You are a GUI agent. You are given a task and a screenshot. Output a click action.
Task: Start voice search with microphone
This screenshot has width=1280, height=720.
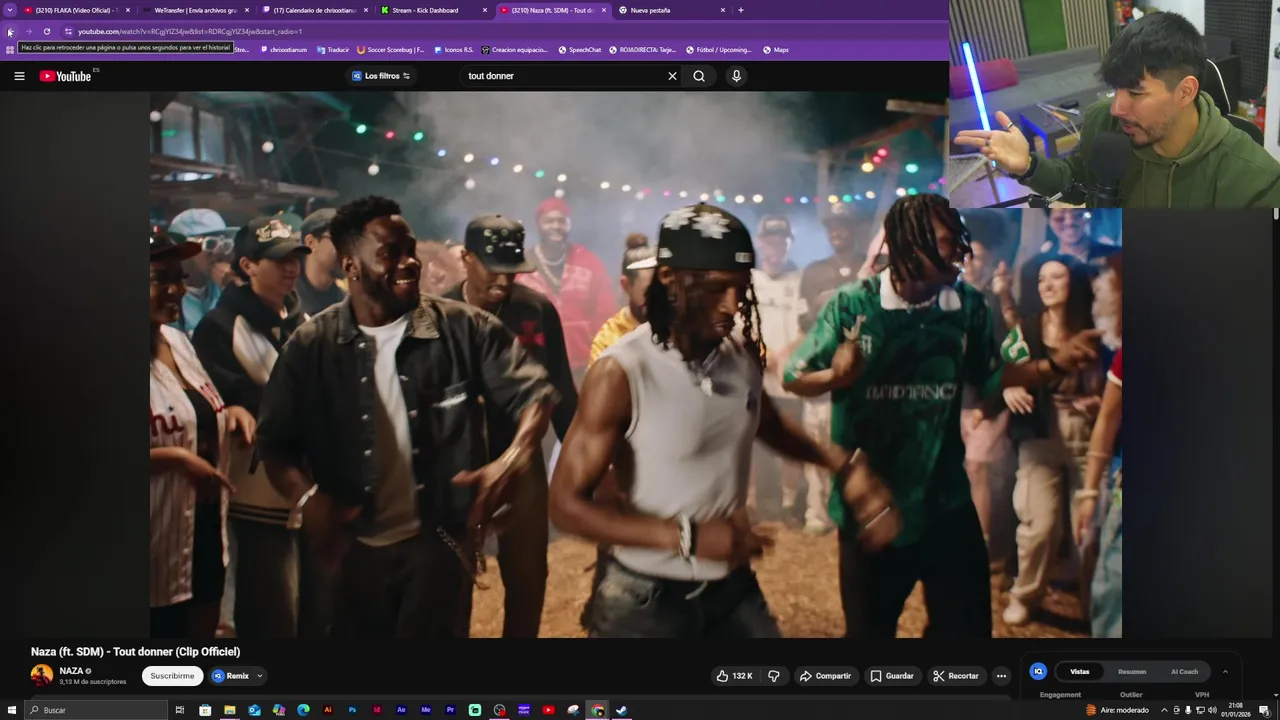tap(736, 76)
